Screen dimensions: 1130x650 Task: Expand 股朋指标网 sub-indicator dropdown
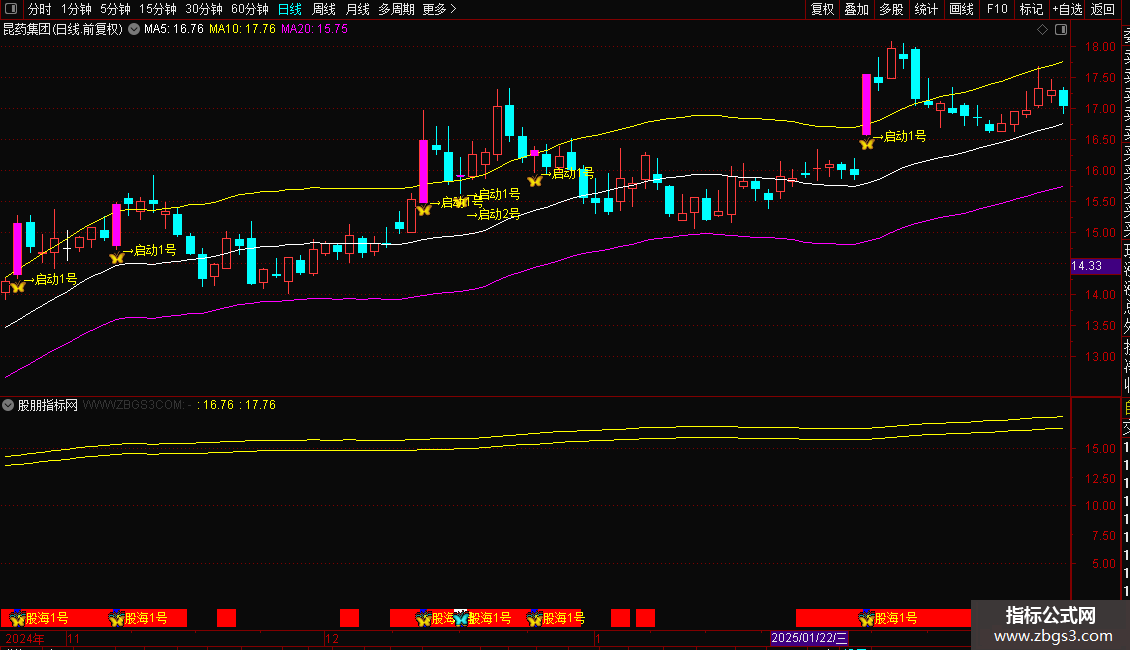[8, 406]
